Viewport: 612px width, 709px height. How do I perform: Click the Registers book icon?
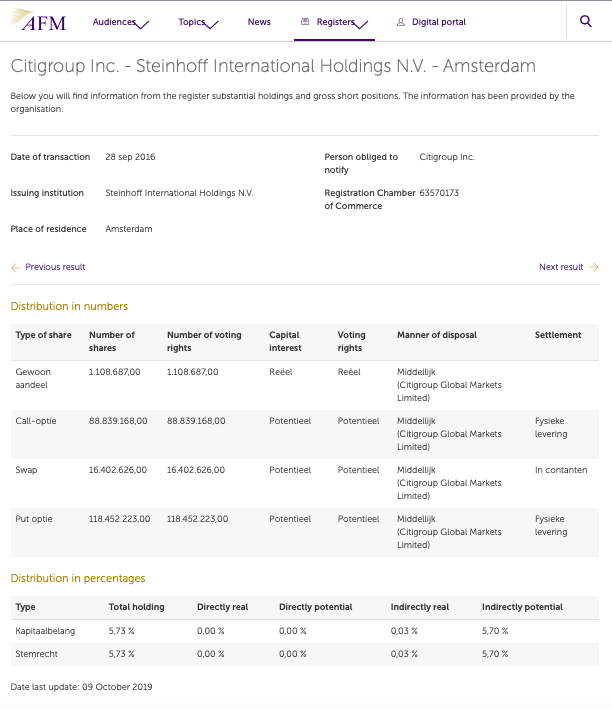pos(305,22)
